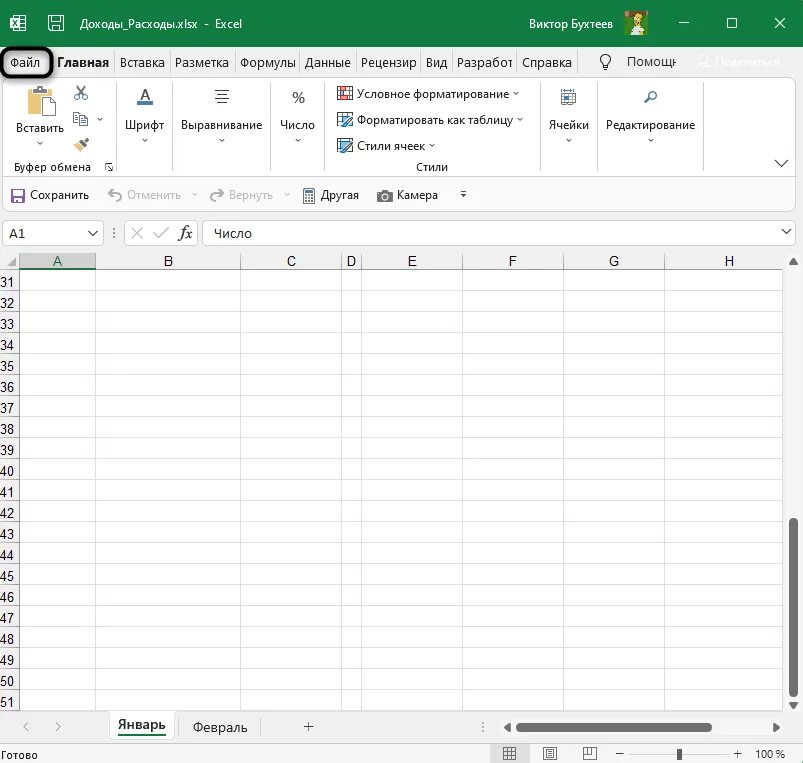The width and height of the screenshot is (803, 763).
Task: Switch to Page Layout view icon
Action: point(550,753)
